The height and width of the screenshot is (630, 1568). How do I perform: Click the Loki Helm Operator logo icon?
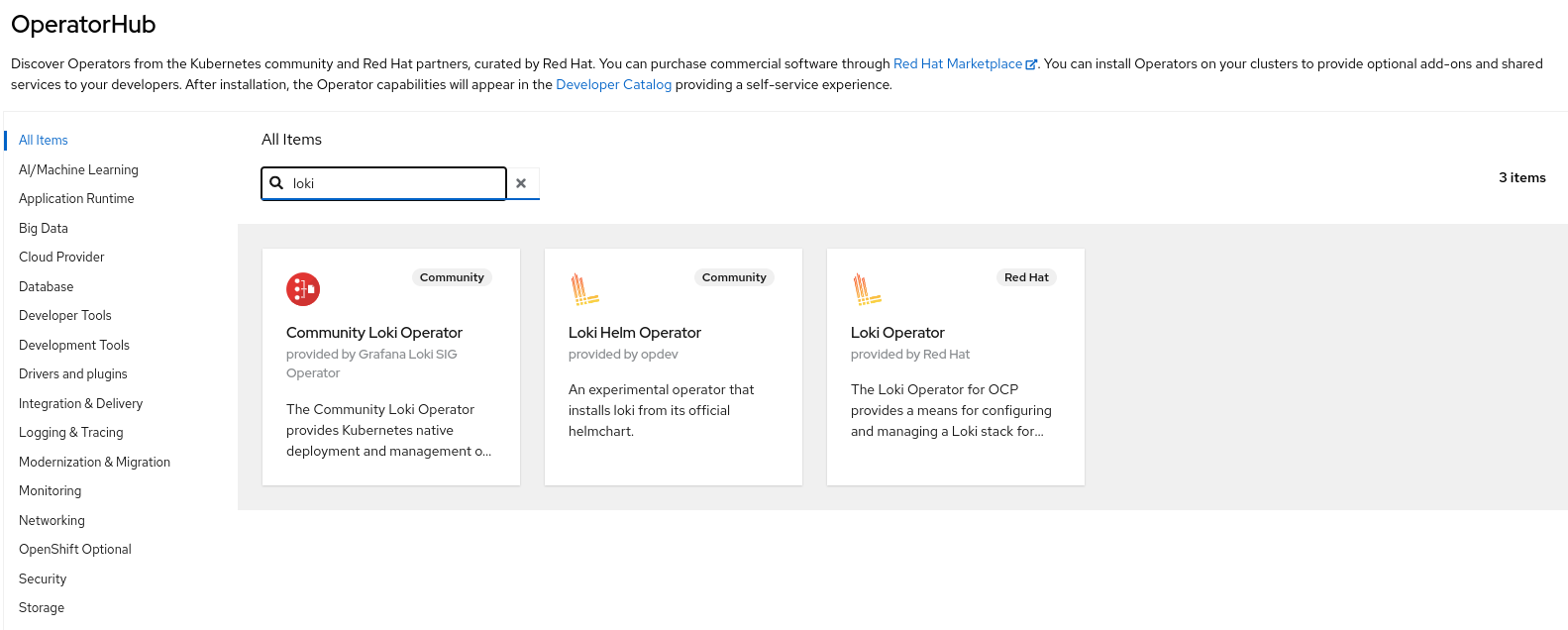pos(584,289)
